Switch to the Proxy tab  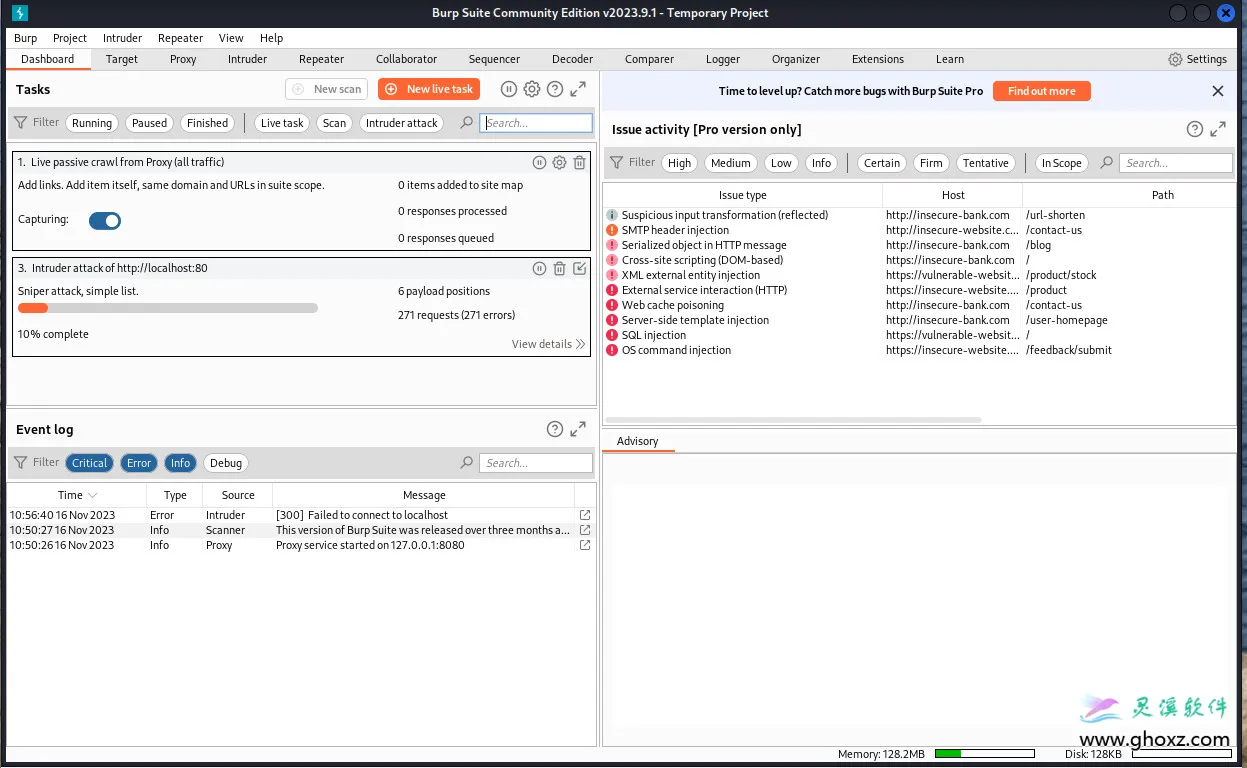click(183, 59)
